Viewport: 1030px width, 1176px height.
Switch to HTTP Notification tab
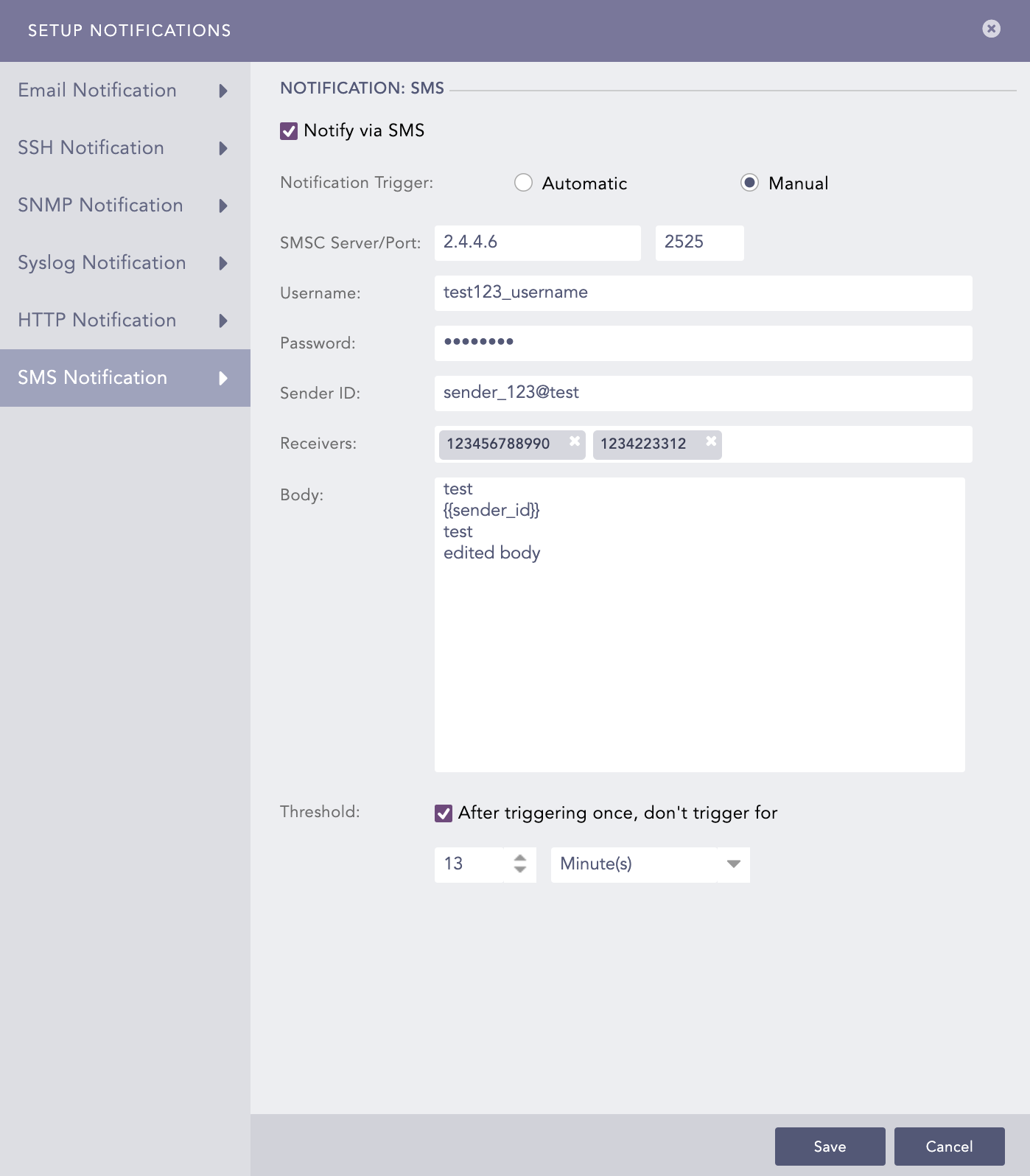click(x=97, y=321)
